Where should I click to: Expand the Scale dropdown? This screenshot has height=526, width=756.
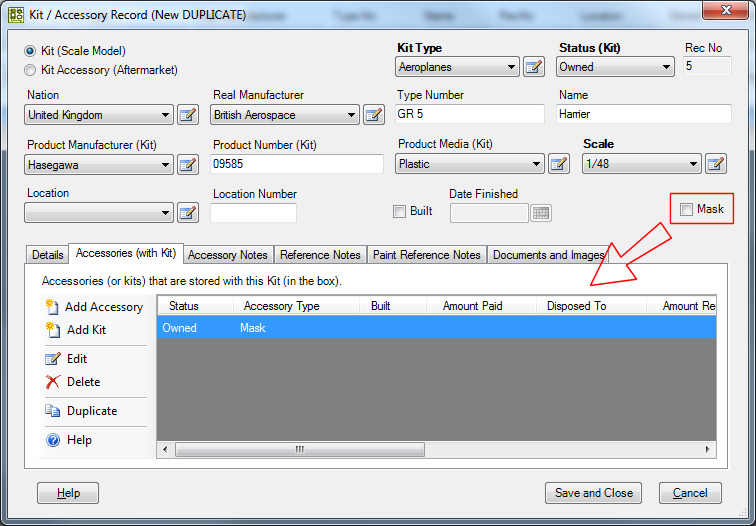click(641, 164)
